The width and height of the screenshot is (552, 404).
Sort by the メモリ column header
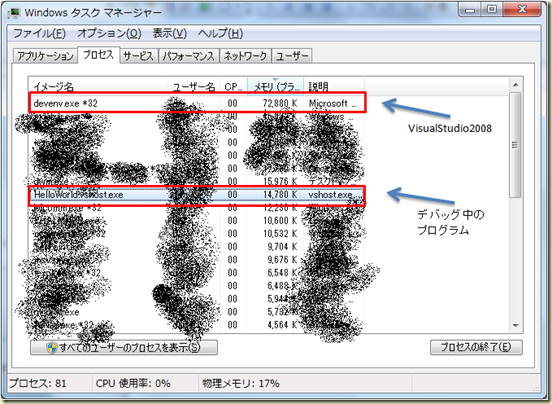[275, 86]
